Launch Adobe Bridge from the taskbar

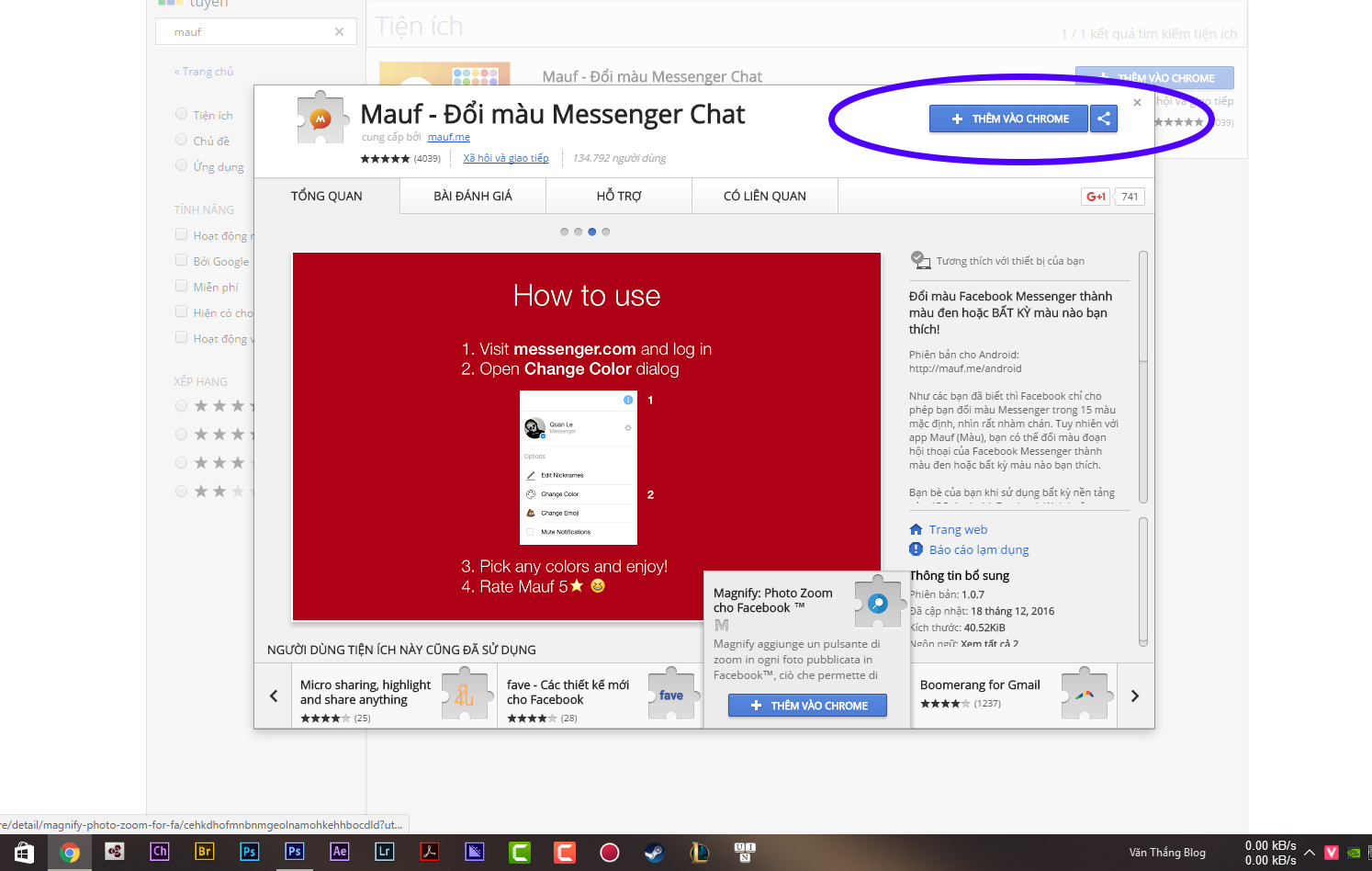205,852
